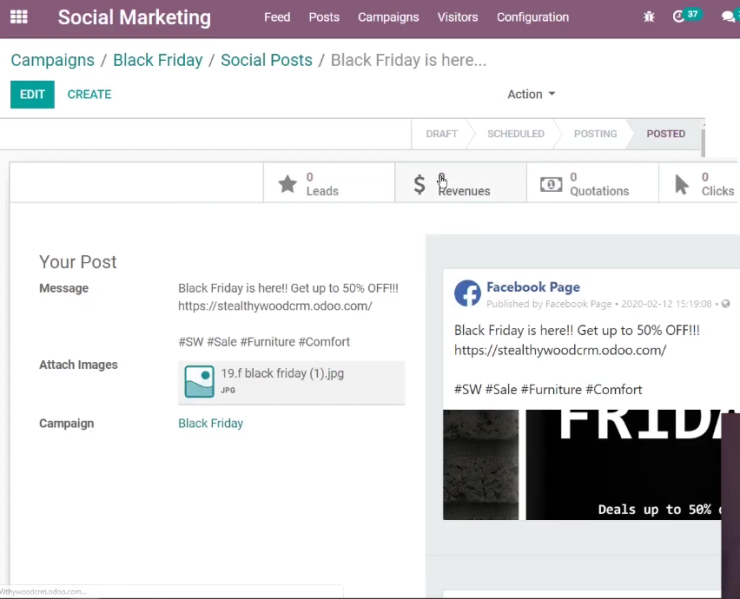Open the Action dropdown
This screenshot has width=740, height=599.
(x=531, y=94)
